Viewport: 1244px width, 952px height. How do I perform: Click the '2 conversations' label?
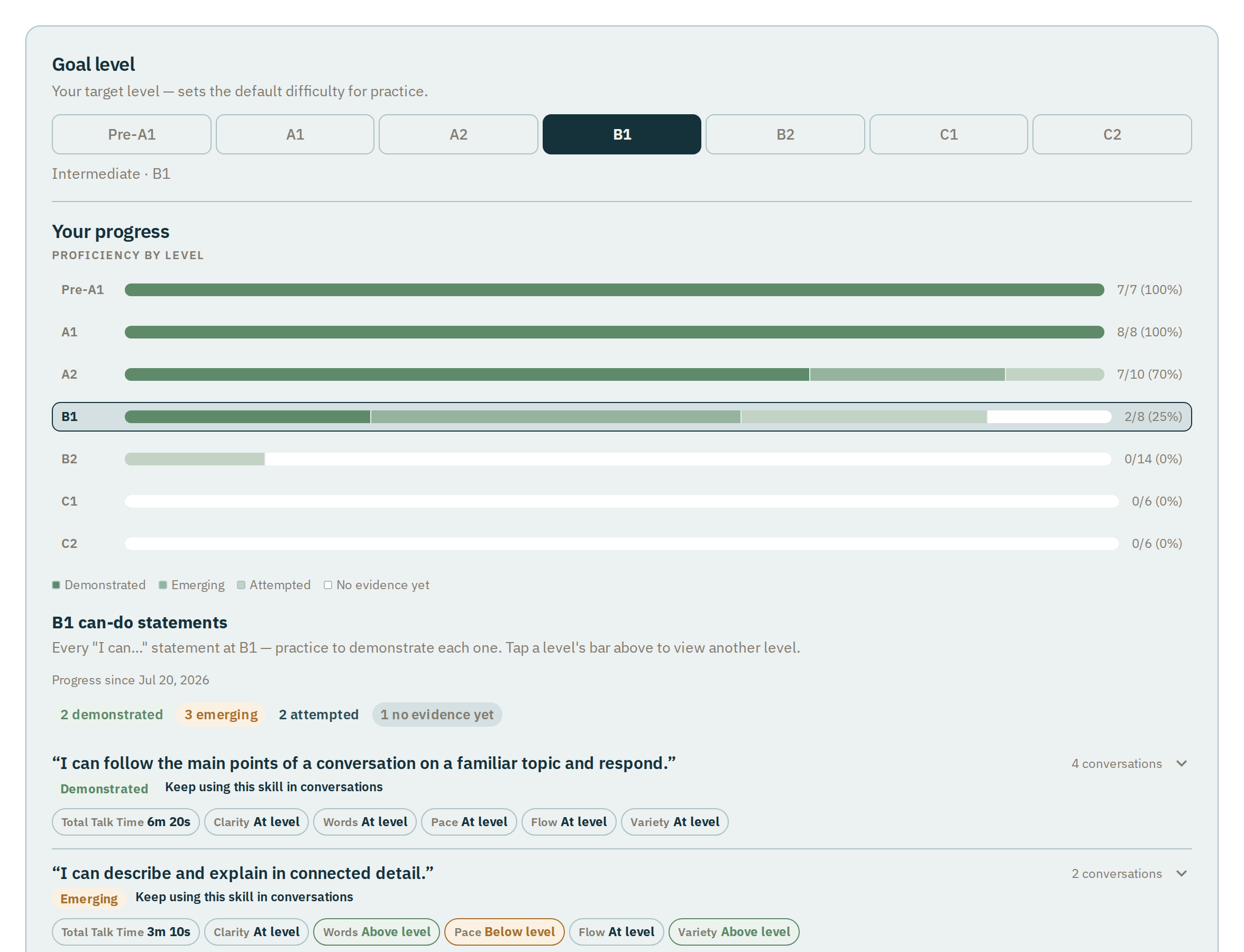1116,873
